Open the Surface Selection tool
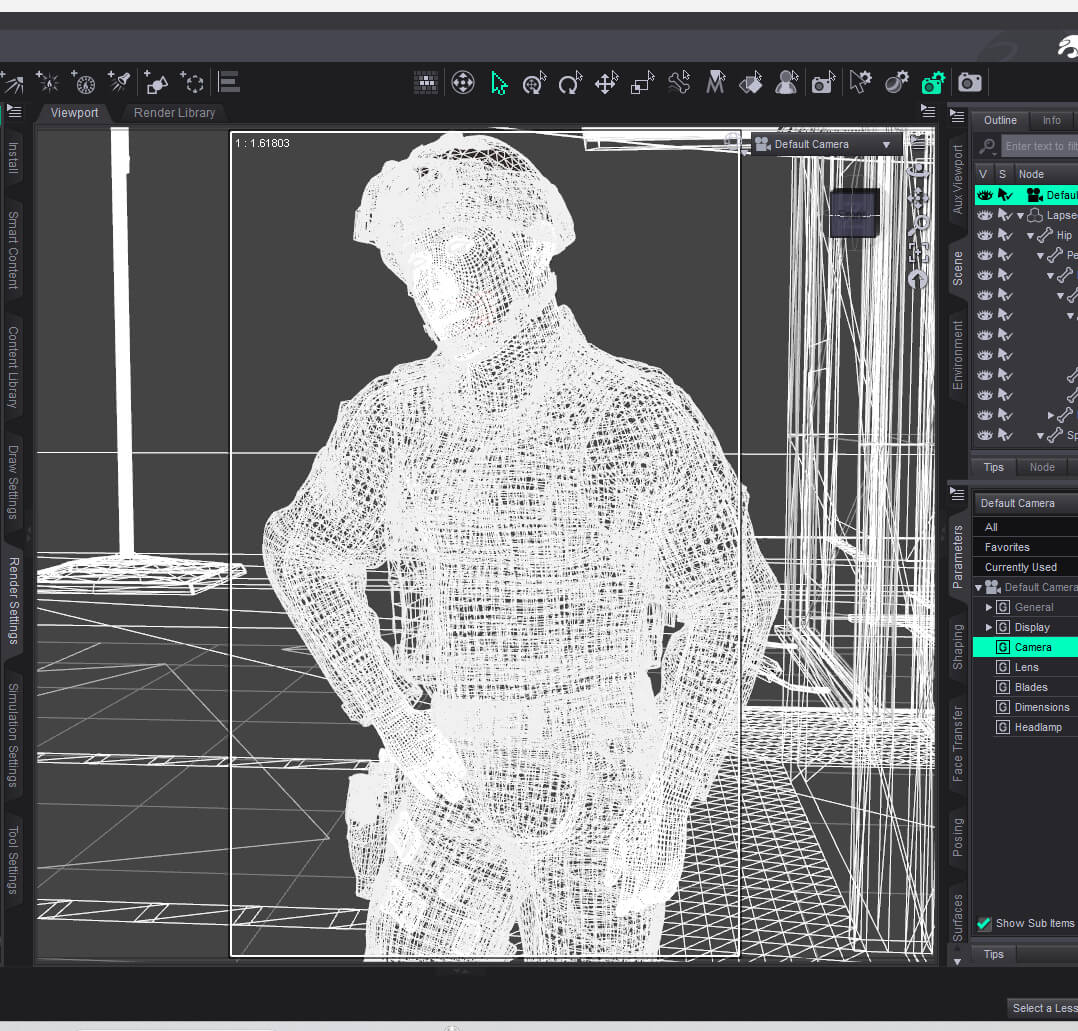The height and width of the screenshot is (1031, 1078). tap(751, 83)
